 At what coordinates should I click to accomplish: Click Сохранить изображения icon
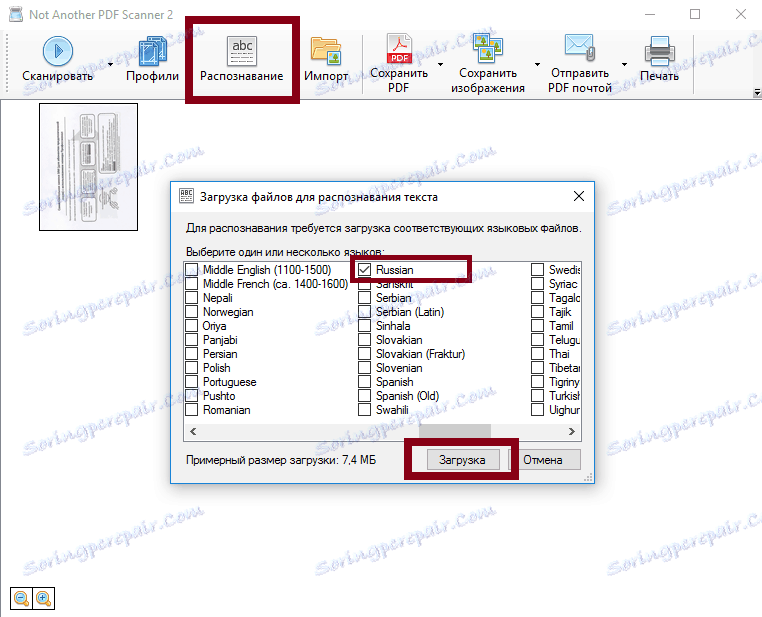[x=487, y=48]
